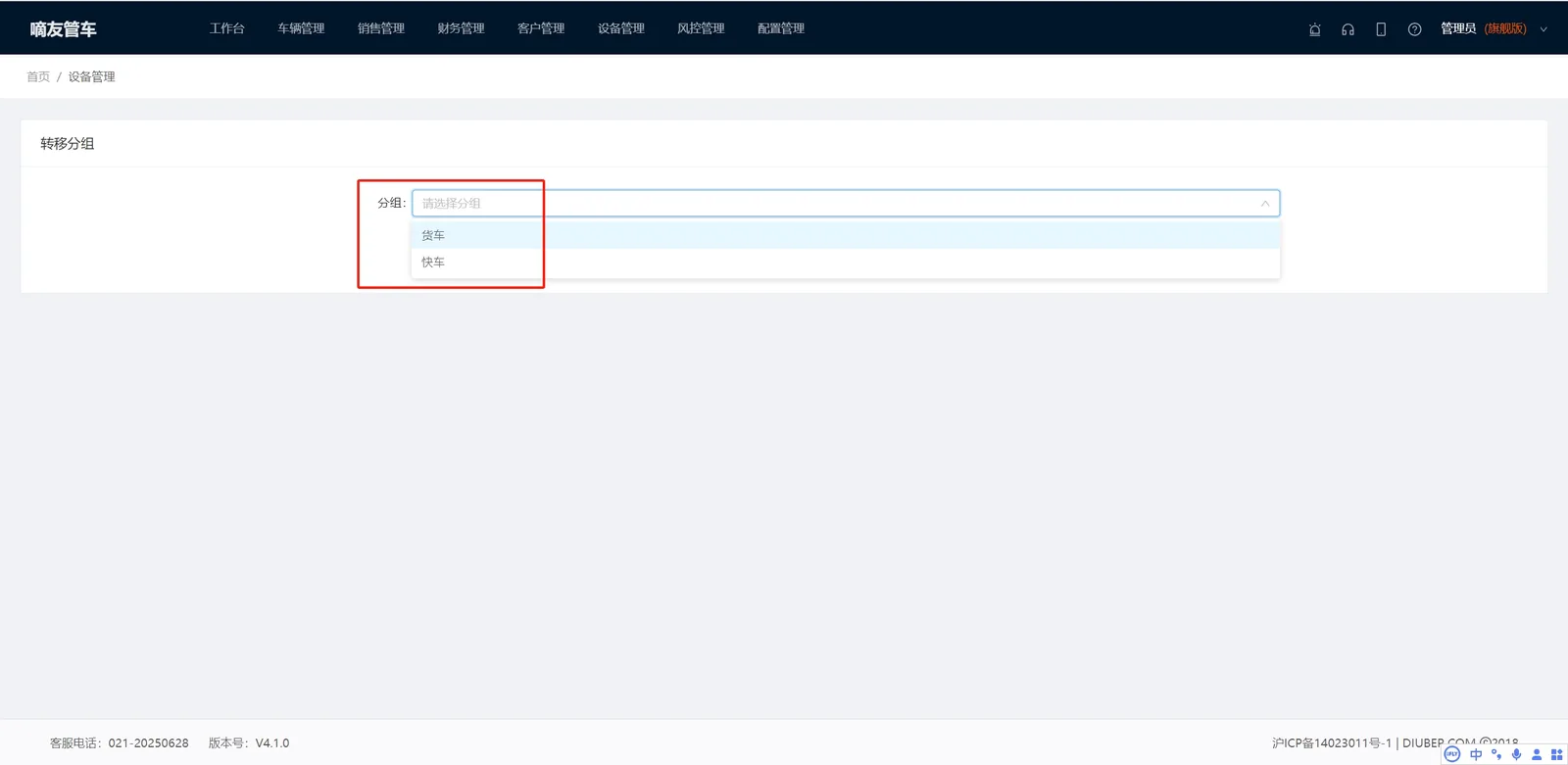Open the 风控管理 menu
Viewport: 1568px width, 765px height.
point(701,28)
